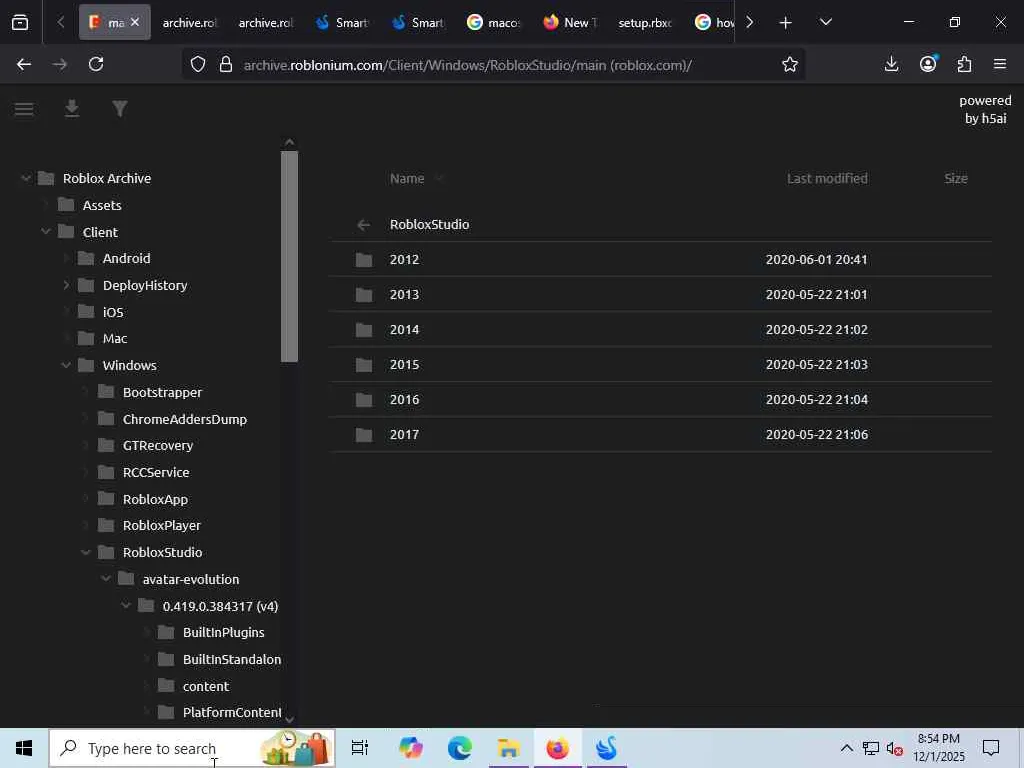Select iOS folder in the tree
Viewport: 1024px width, 768px height.
113,312
